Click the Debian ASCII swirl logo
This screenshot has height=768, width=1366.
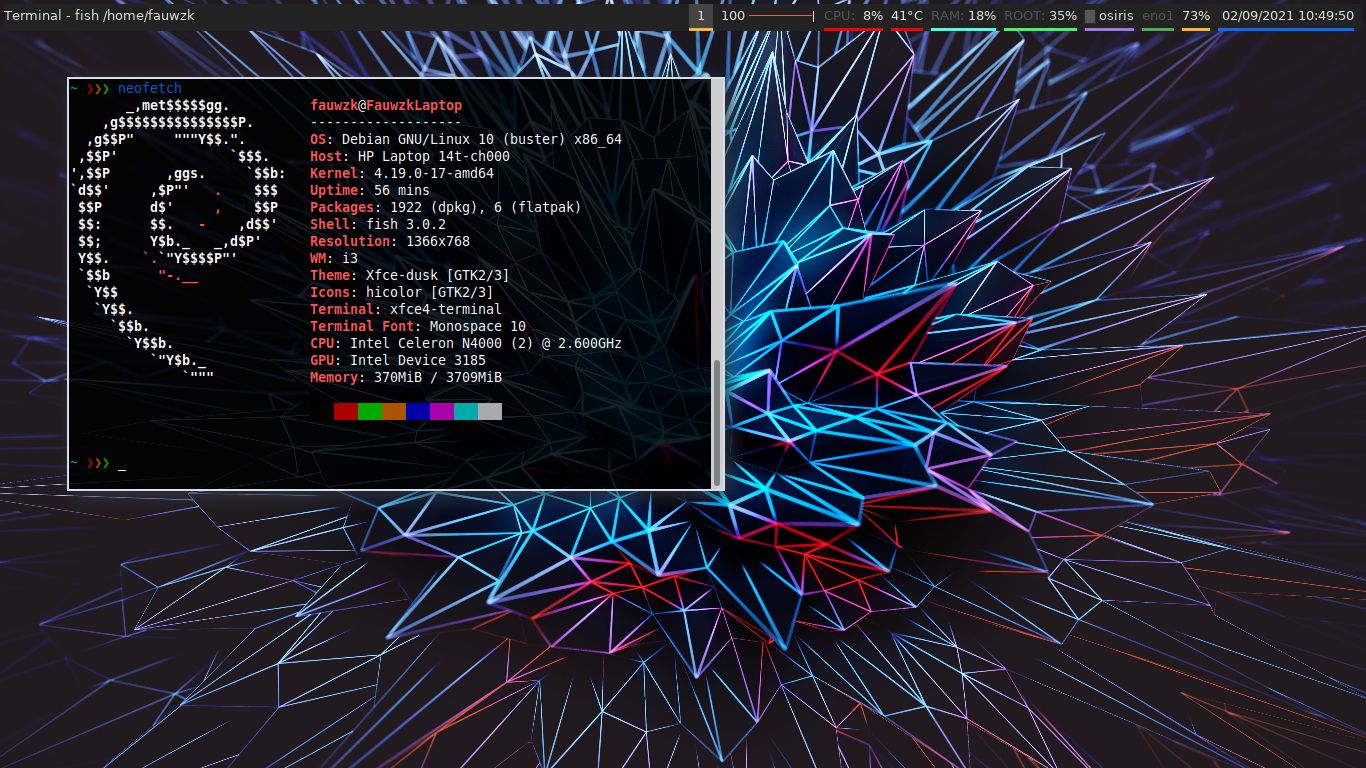coord(178,241)
